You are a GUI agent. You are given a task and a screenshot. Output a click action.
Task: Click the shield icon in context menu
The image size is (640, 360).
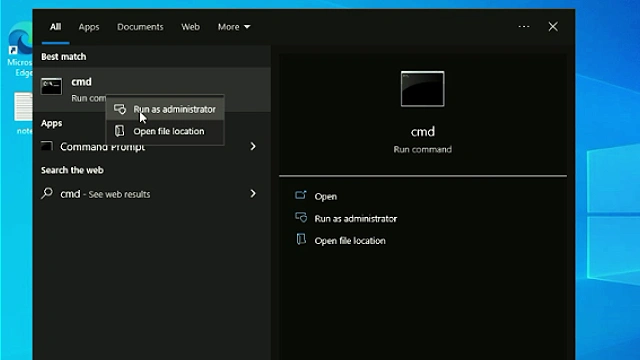pos(120,109)
